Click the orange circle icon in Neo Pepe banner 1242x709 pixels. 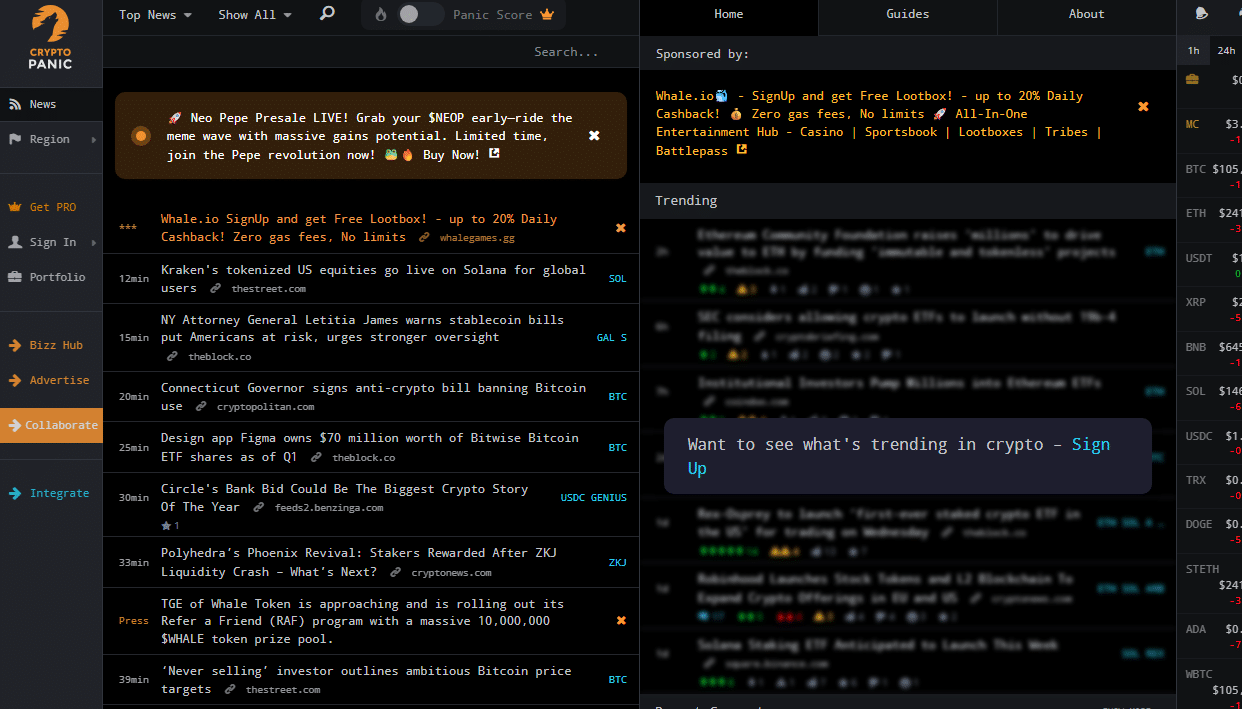pyautogui.click(x=141, y=135)
